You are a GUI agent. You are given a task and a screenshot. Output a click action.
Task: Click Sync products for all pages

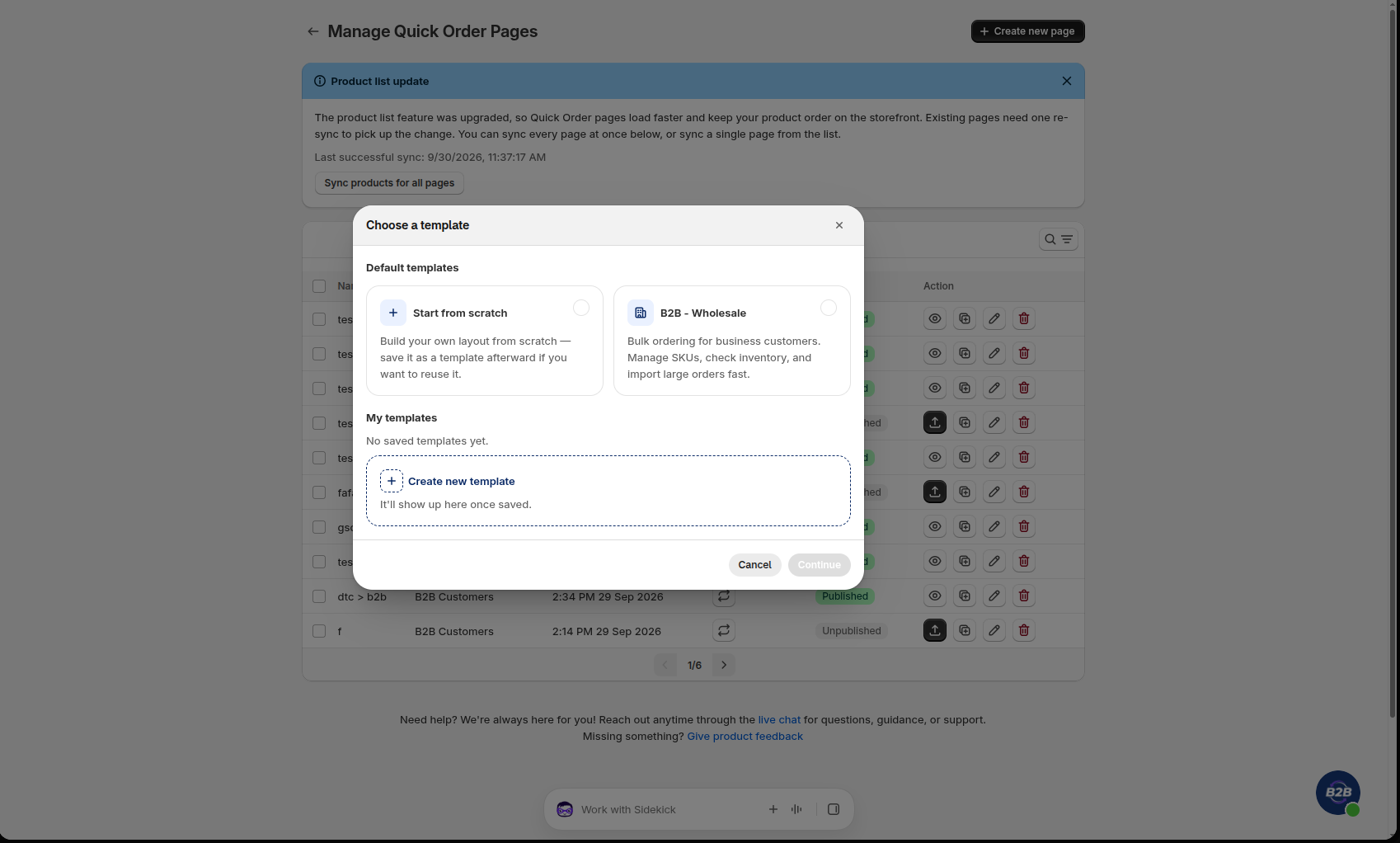pos(389,183)
